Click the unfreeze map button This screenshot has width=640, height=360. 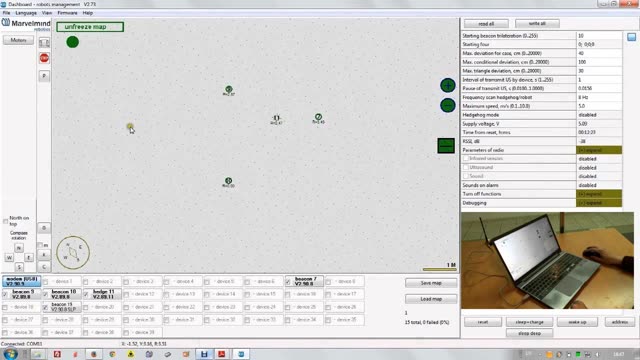(x=90, y=27)
